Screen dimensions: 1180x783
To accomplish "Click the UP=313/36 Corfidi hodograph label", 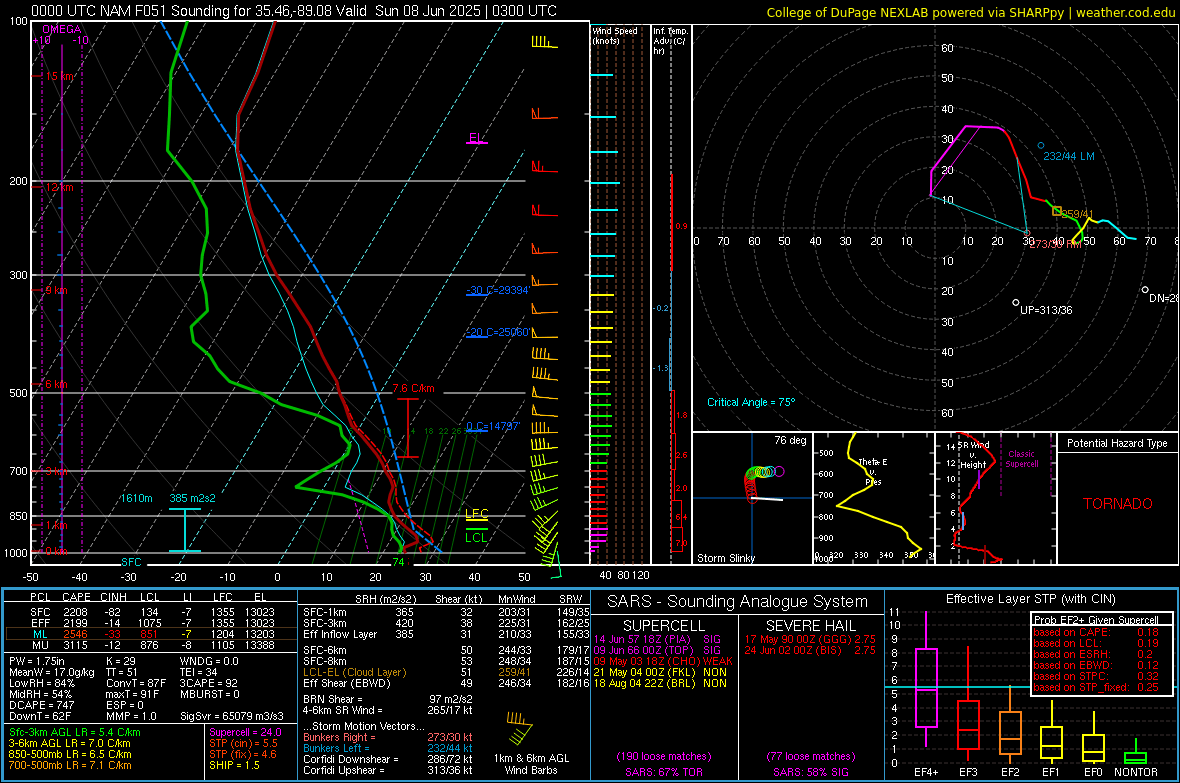I will click(1046, 310).
